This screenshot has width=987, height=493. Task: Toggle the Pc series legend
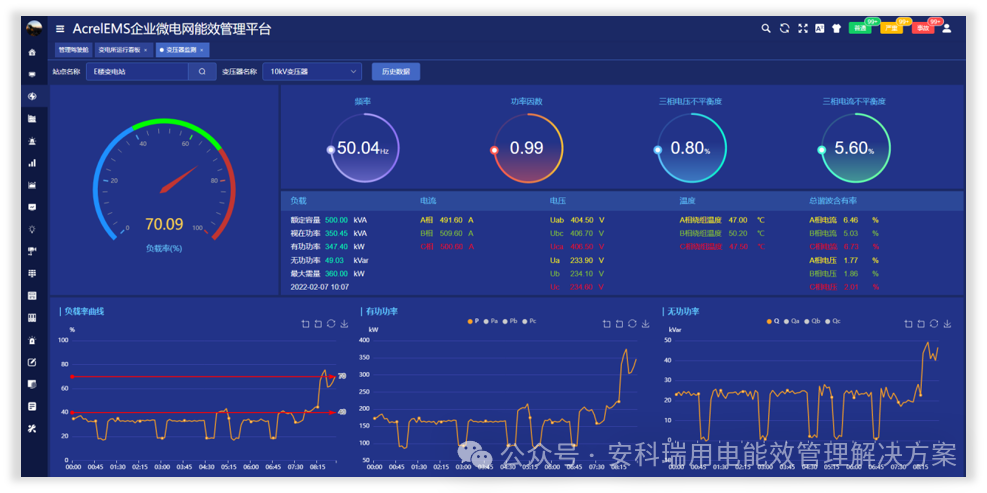click(x=529, y=321)
